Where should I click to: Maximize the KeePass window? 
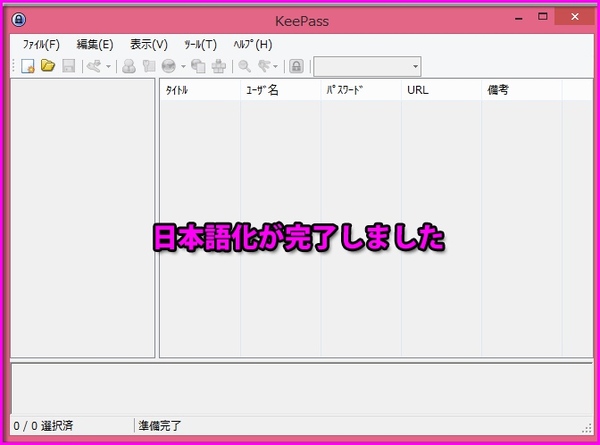pyautogui.click(x=543, y=16)
